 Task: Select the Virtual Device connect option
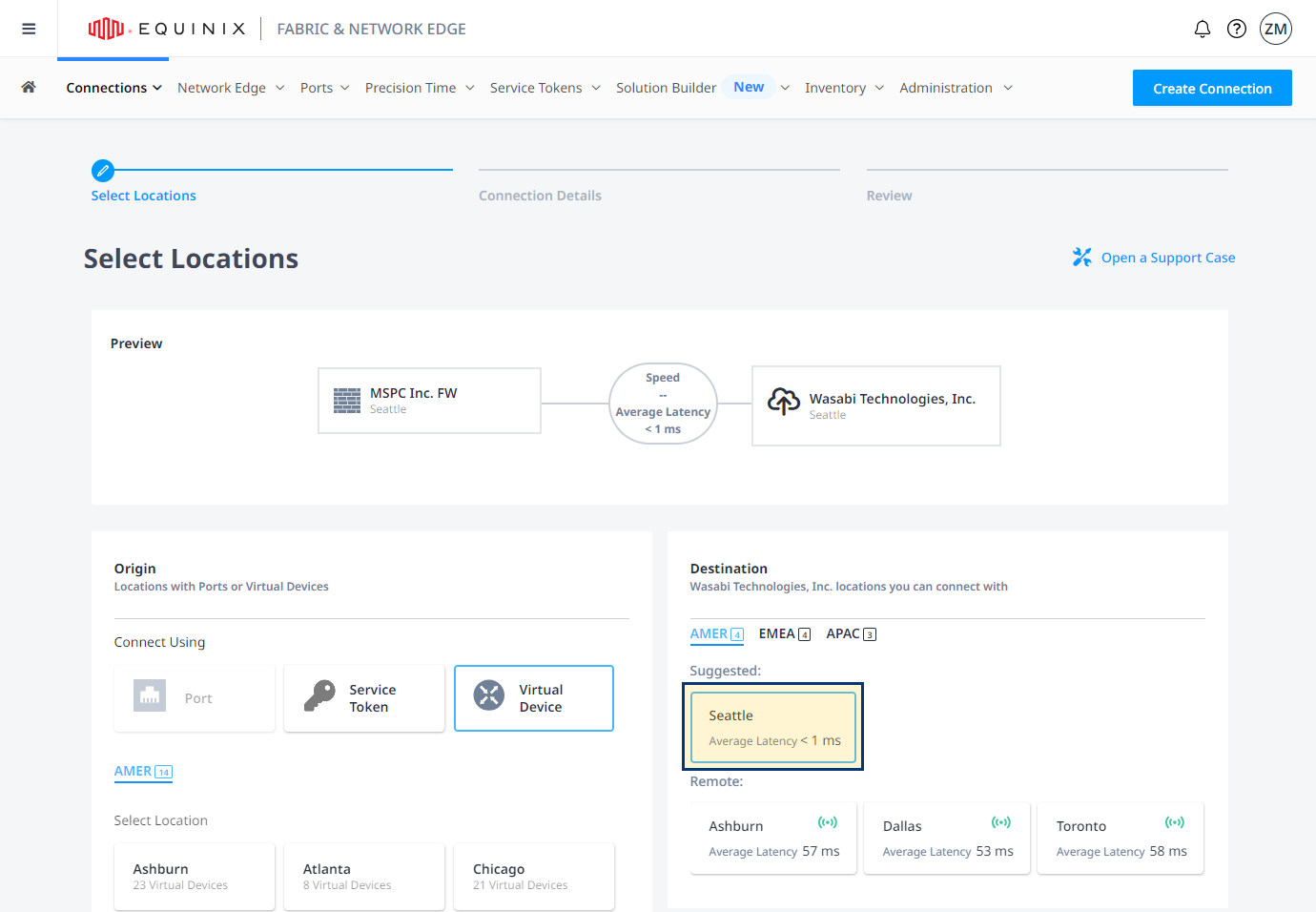point(534,698)
